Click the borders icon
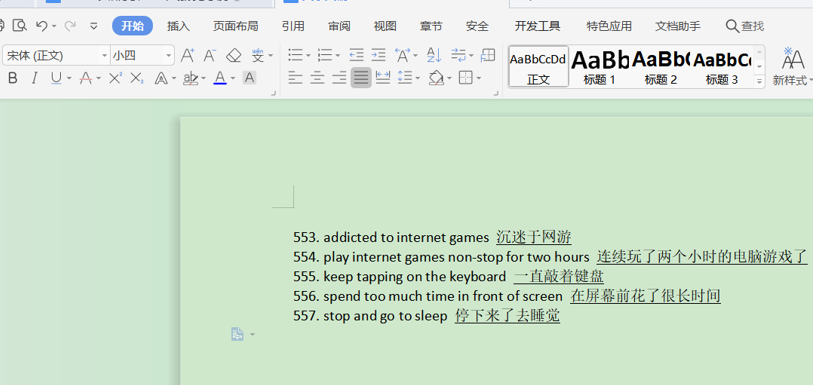813x385 pixels. [466, 78]
